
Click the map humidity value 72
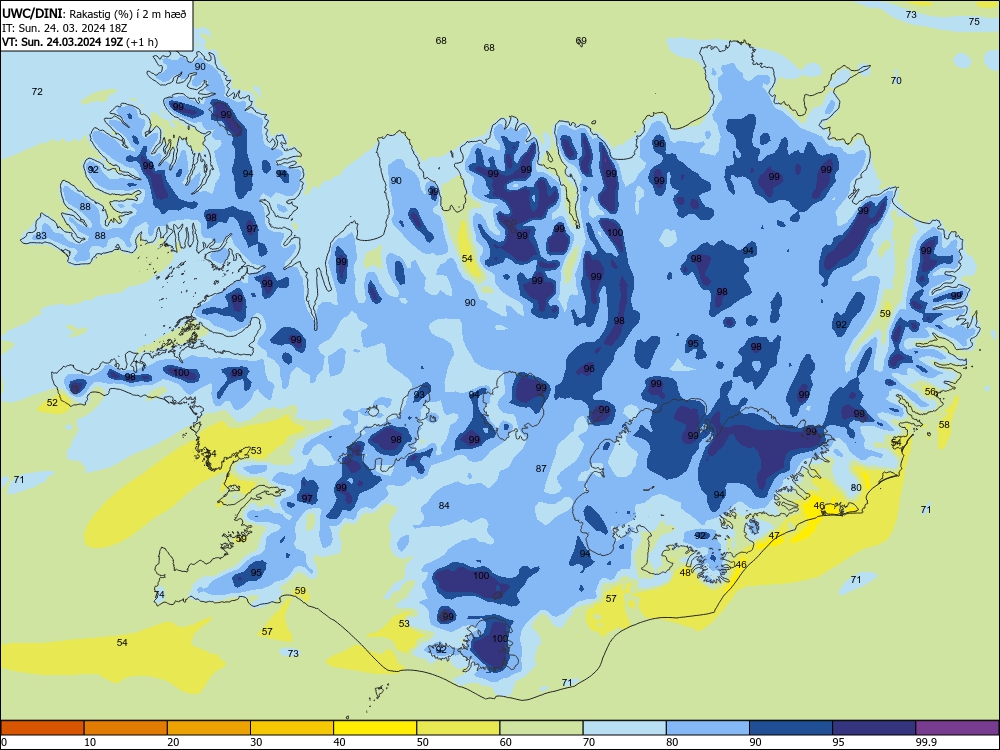(37, 92)
